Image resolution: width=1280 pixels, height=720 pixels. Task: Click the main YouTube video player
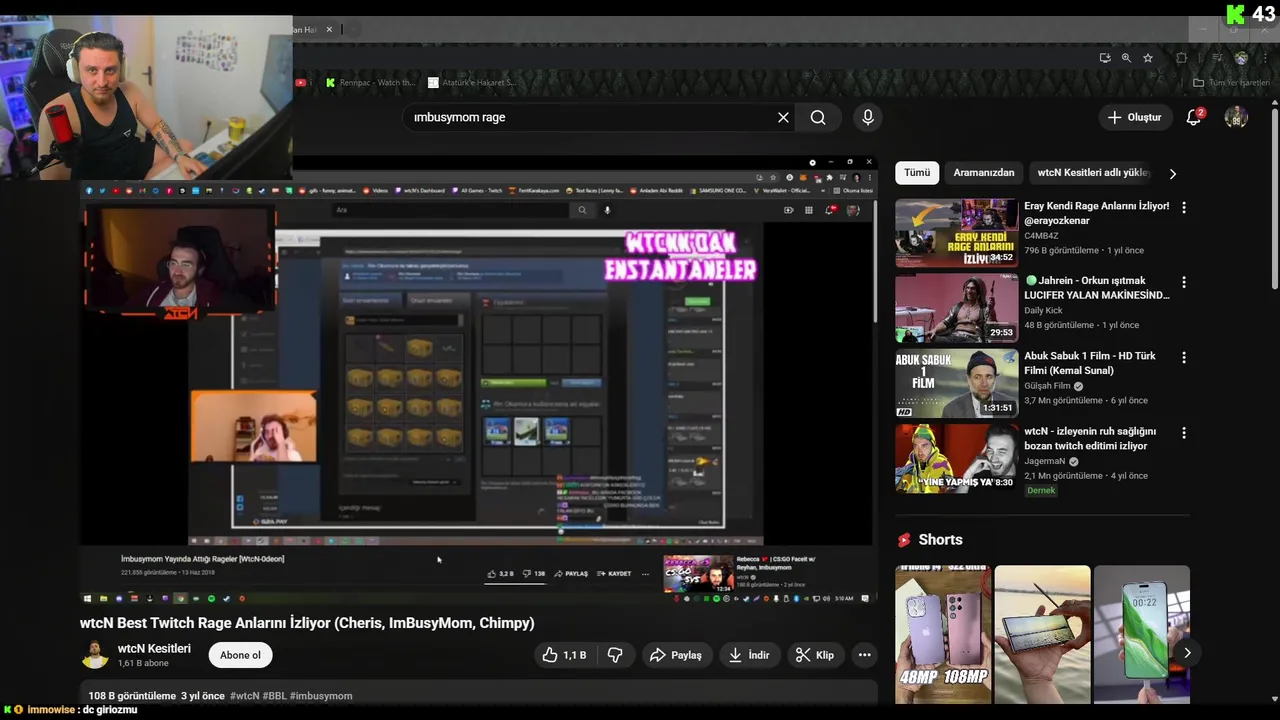click(479, 379)
